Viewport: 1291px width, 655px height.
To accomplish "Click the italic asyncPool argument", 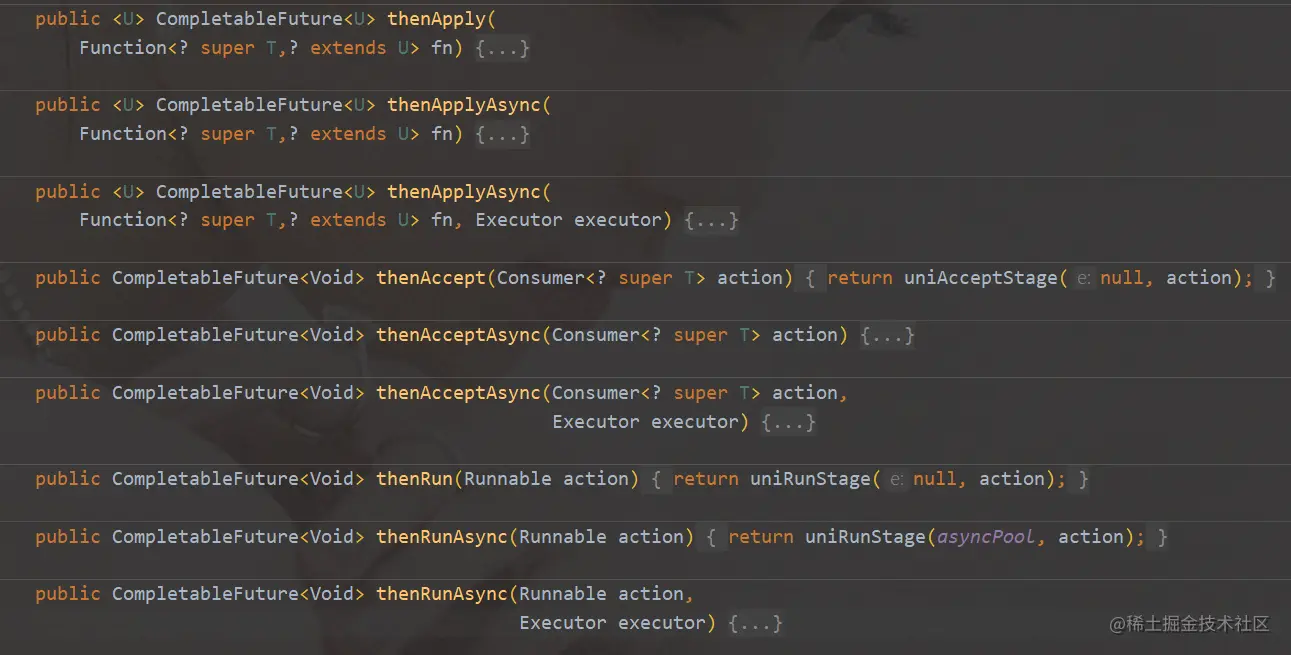I will tap(986, 537).
